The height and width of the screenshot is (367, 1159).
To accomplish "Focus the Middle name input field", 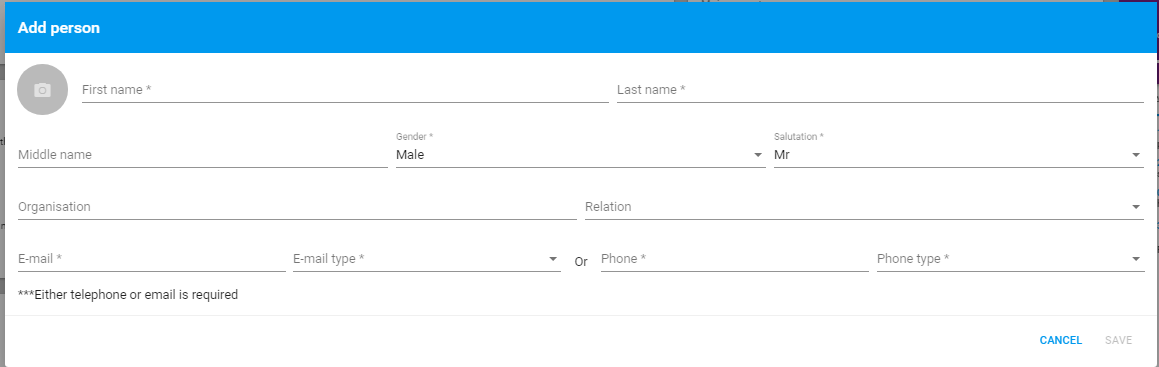I will click(203, 155).
